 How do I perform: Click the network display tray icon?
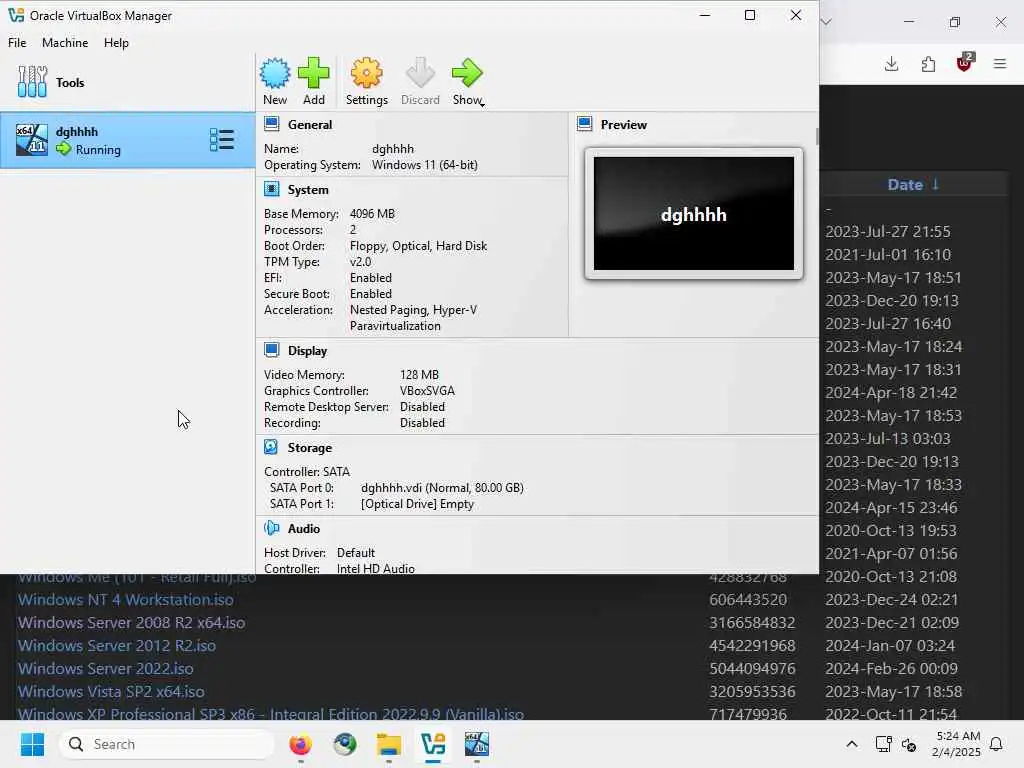pos(883,744)
